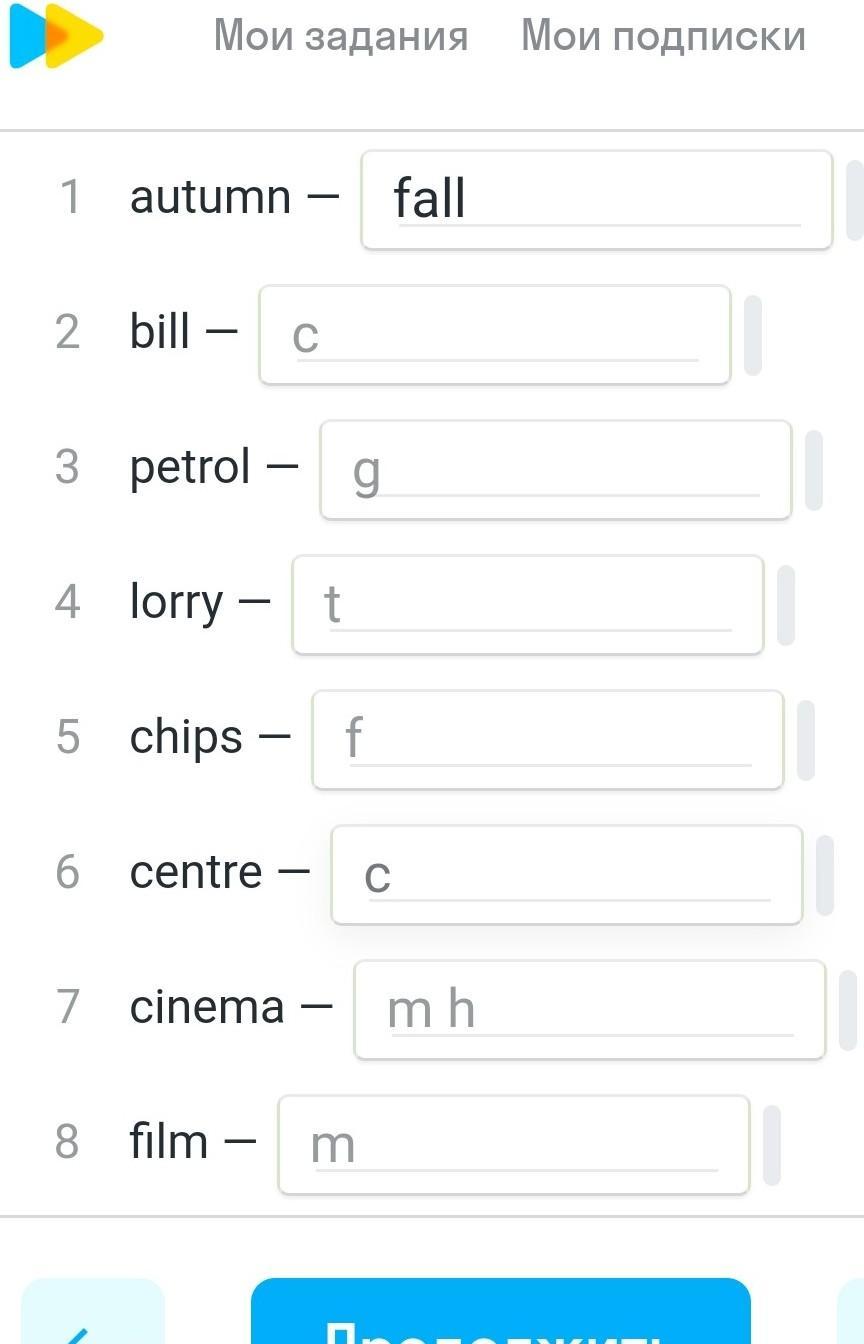Focus the chips answer field
The image size is (864, 1344).
[547, 740]
